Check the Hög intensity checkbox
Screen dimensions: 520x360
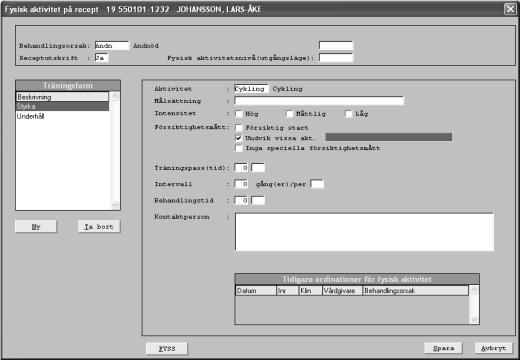239,114
